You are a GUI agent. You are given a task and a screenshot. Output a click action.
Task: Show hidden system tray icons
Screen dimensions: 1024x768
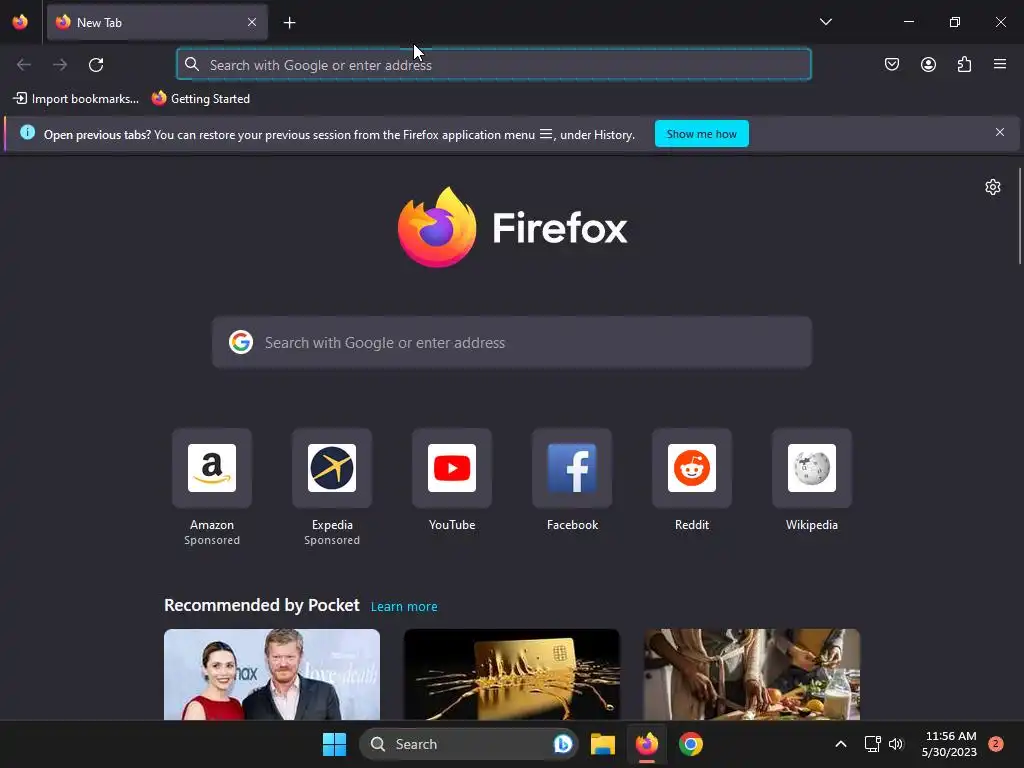click(840, 744)
